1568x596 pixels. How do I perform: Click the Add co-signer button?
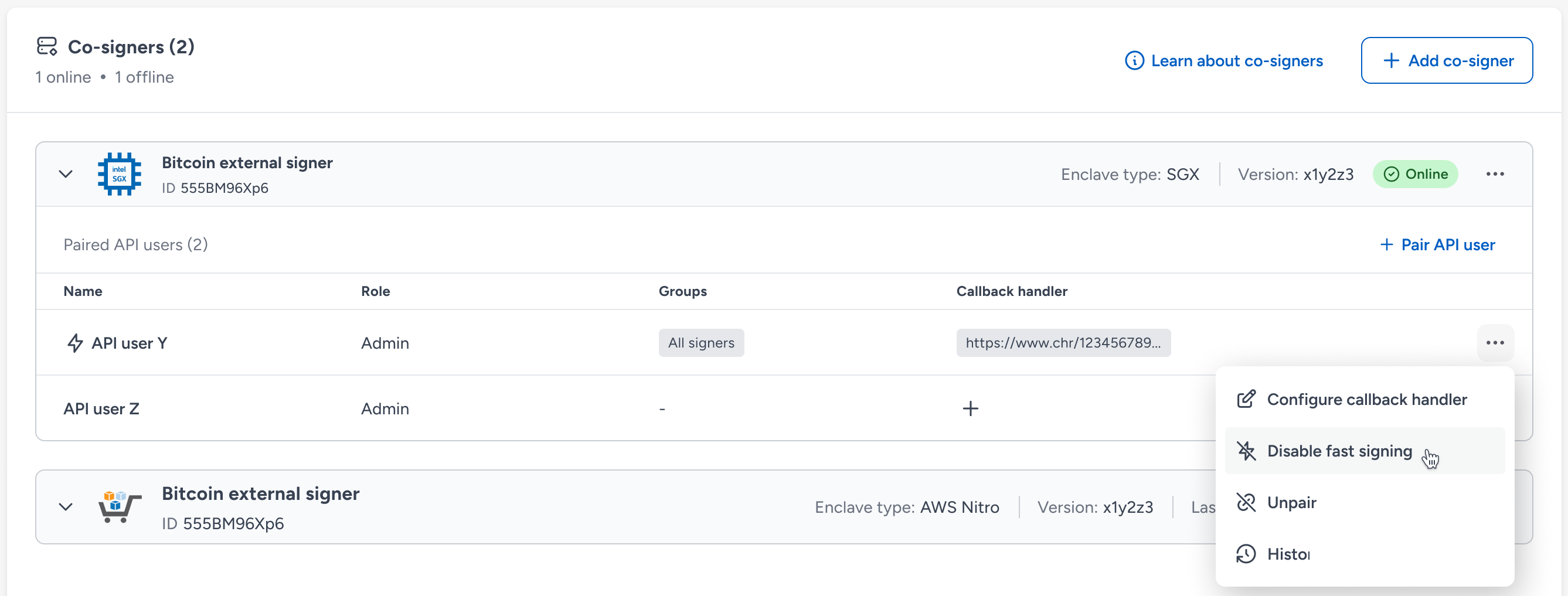(1446, 60)
